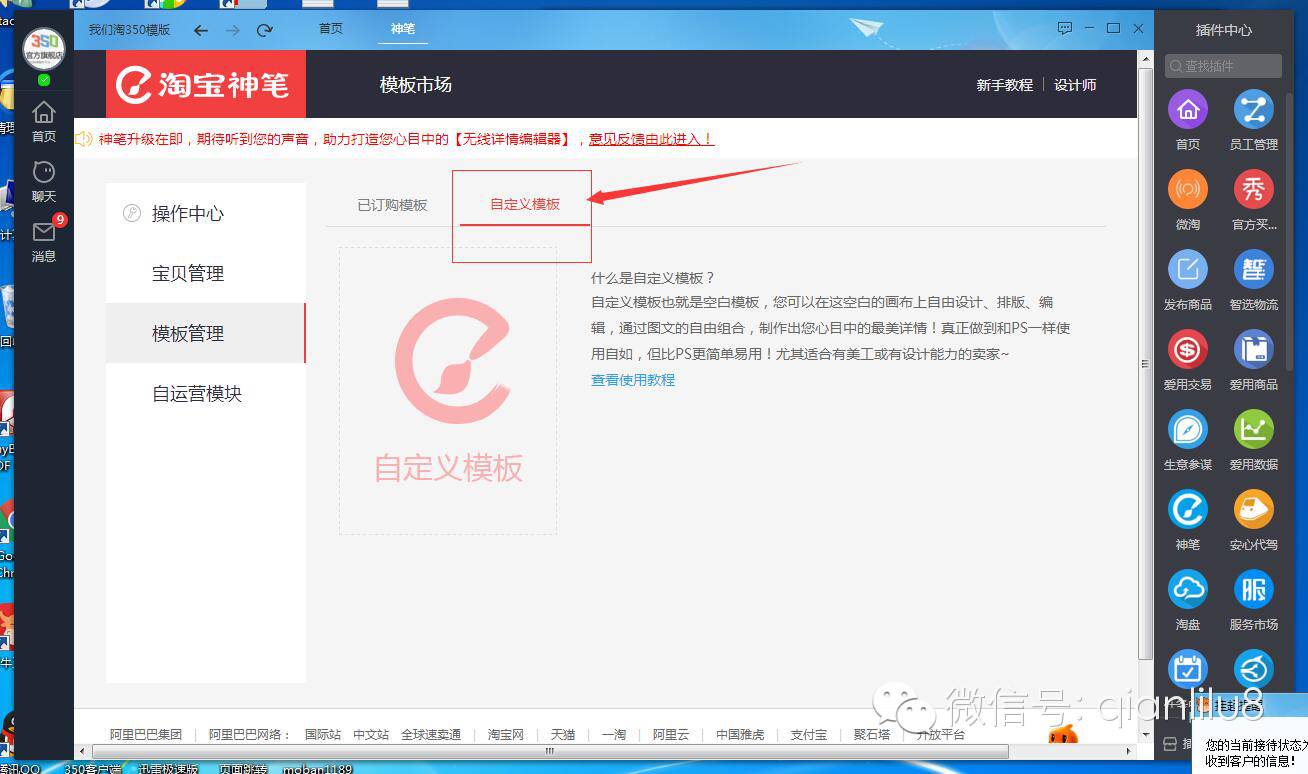Open the 生意参谋 compass icon

tap(1188, 429)
